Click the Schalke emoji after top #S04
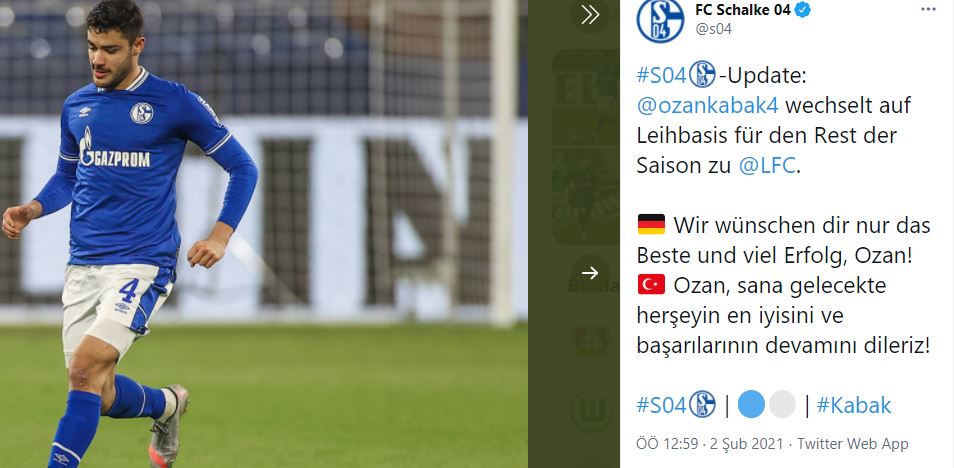Image resolution: width=954 pixels, height=468 pixels. (702, 75)
